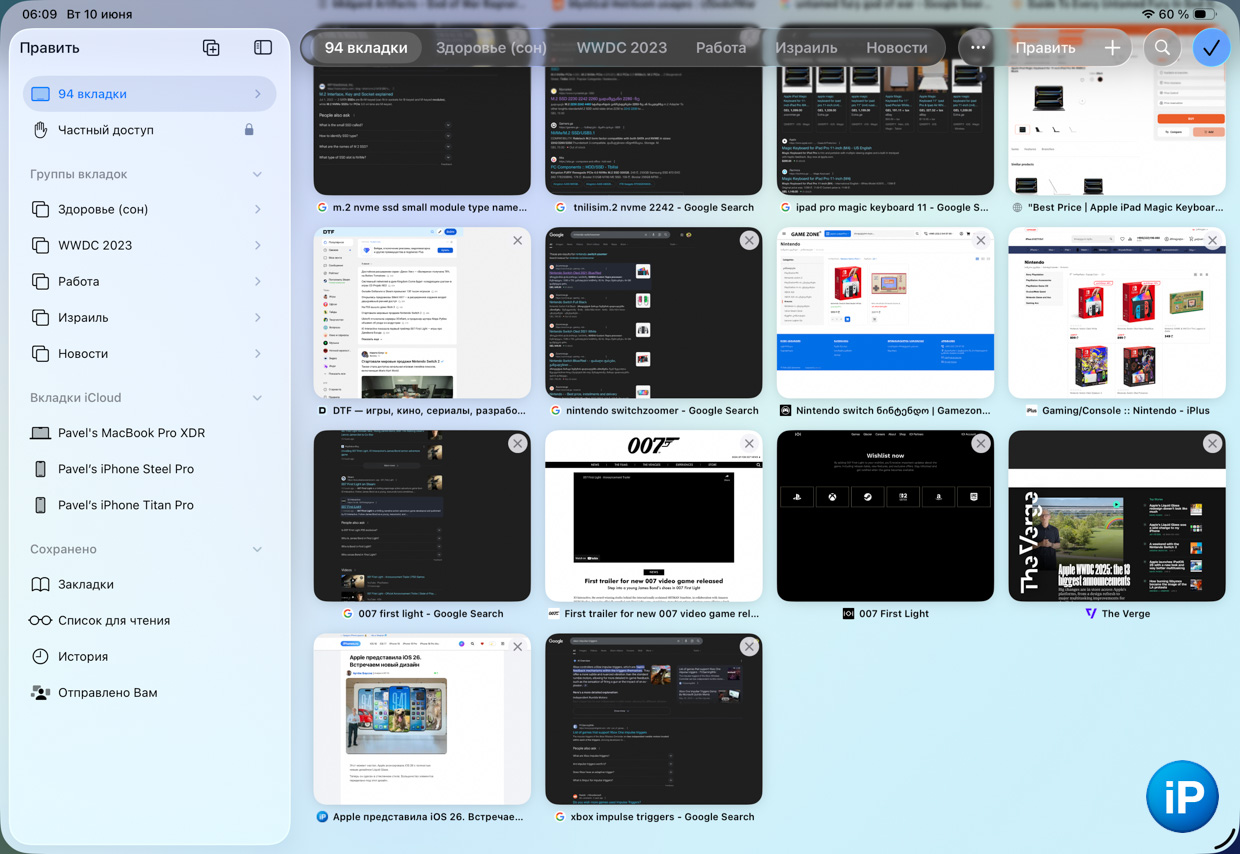1240x854 pixels.
Task: Confirm with the blue checkmark button
Action: click(1211, 48)
